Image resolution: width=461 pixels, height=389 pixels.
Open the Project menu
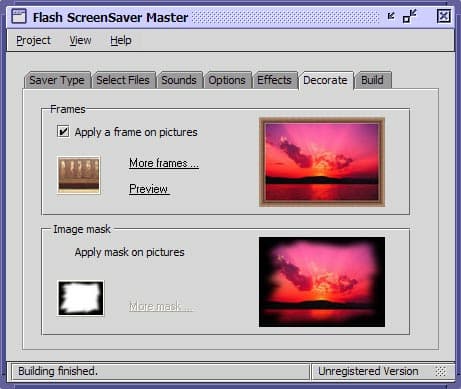point(33,40)
